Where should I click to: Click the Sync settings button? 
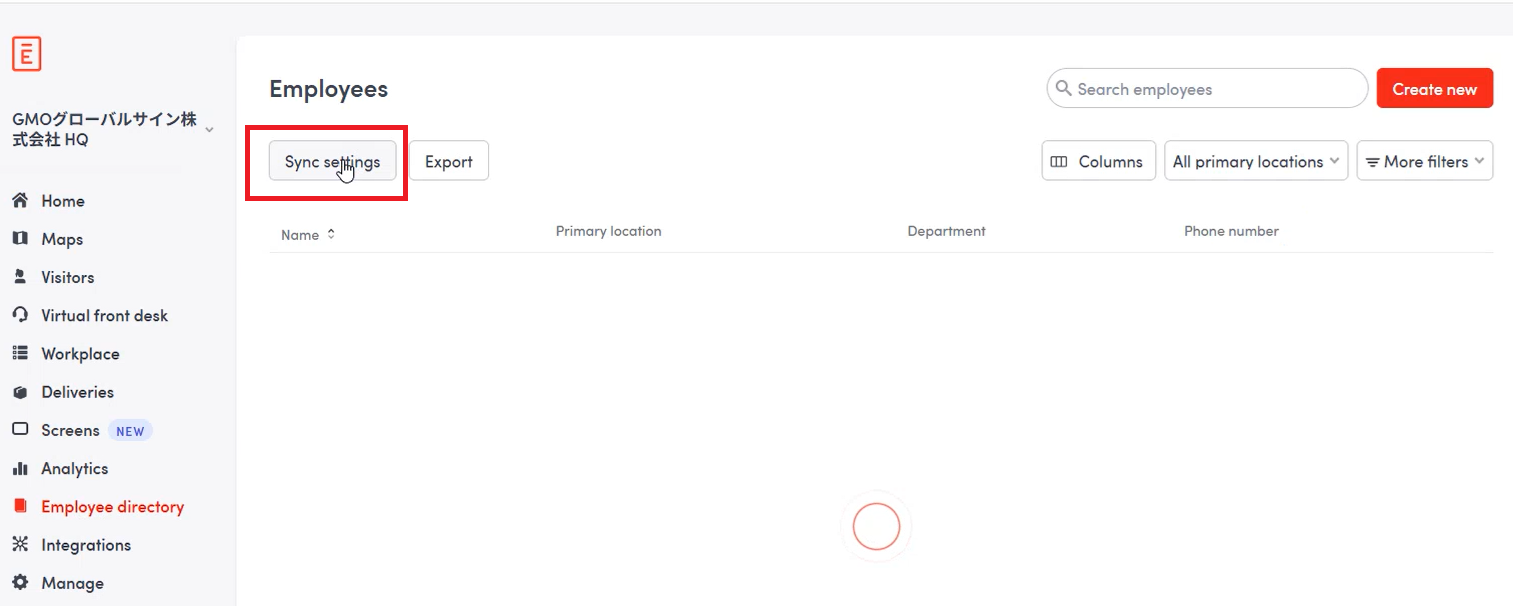coord(332,161)
